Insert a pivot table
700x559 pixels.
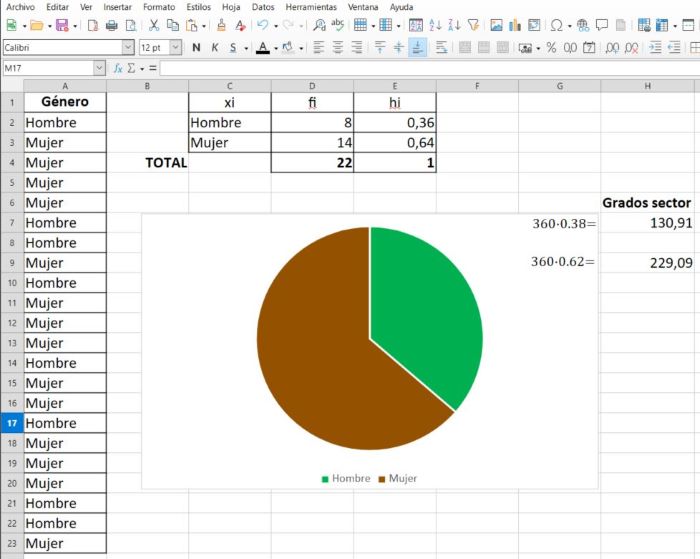coord(534,25)
